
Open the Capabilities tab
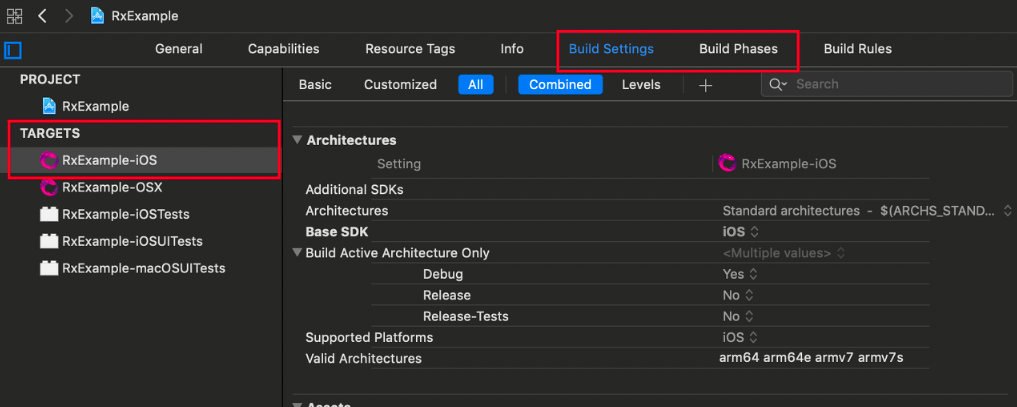pos(283,49)
